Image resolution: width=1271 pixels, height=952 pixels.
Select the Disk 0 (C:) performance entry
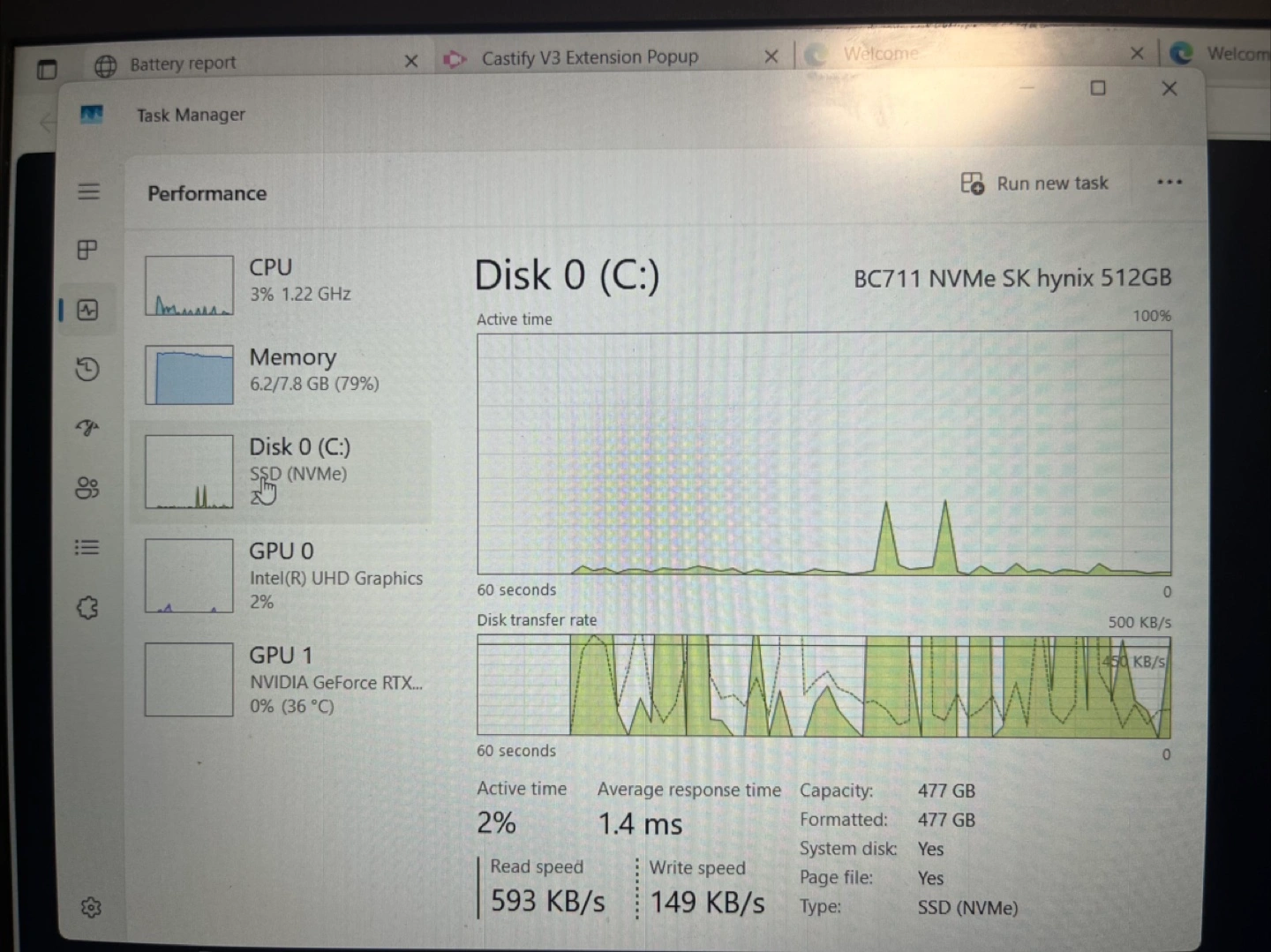coord(281,471)
